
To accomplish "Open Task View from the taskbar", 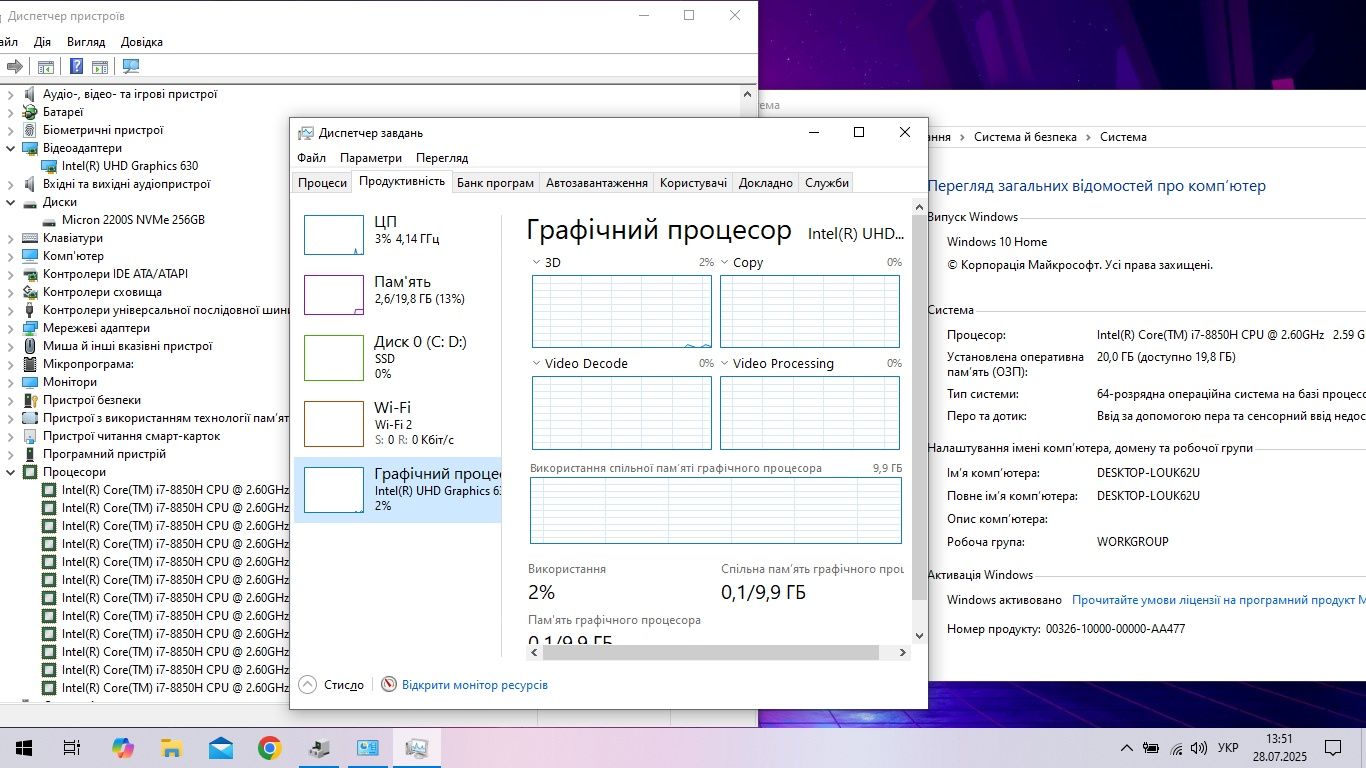I will [x=71, y=748].
